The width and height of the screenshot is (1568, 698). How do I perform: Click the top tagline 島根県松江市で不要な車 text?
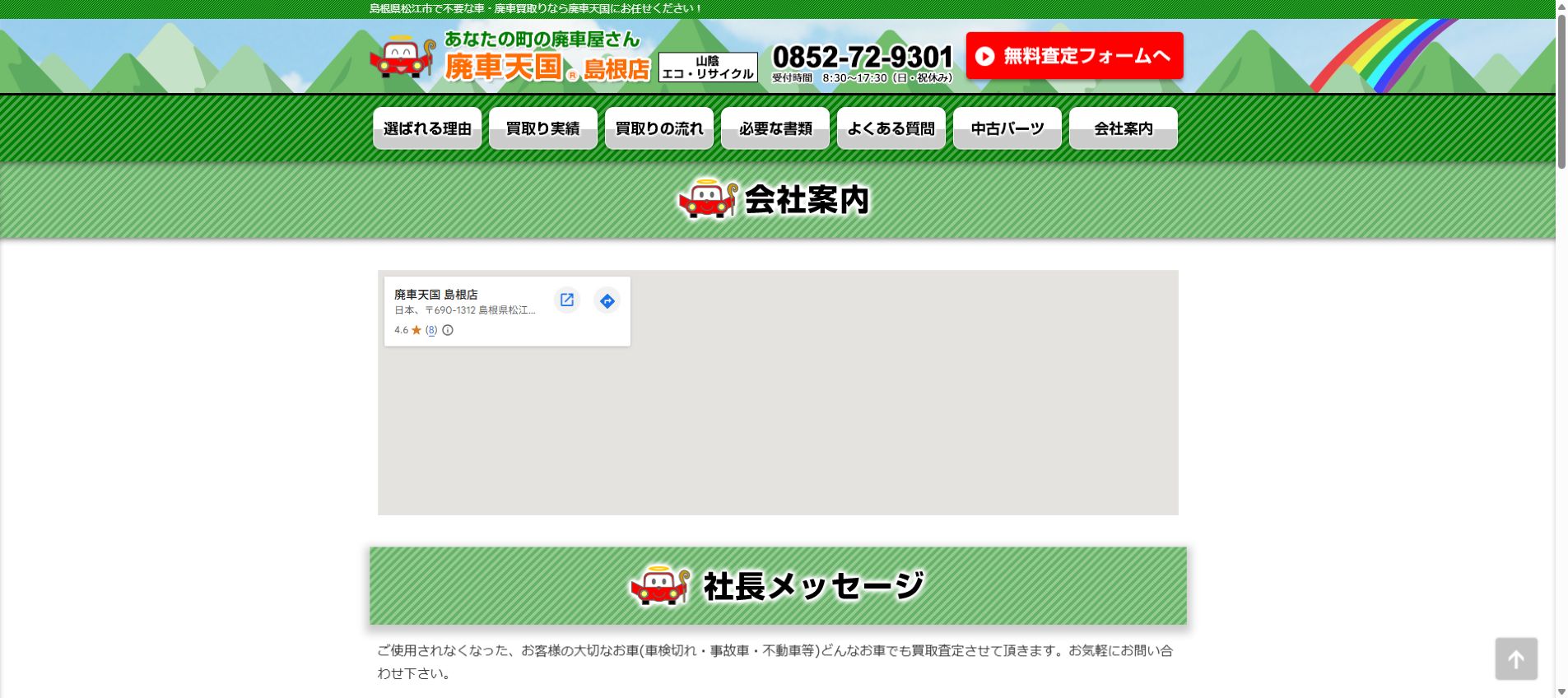[x=535, y=9]
